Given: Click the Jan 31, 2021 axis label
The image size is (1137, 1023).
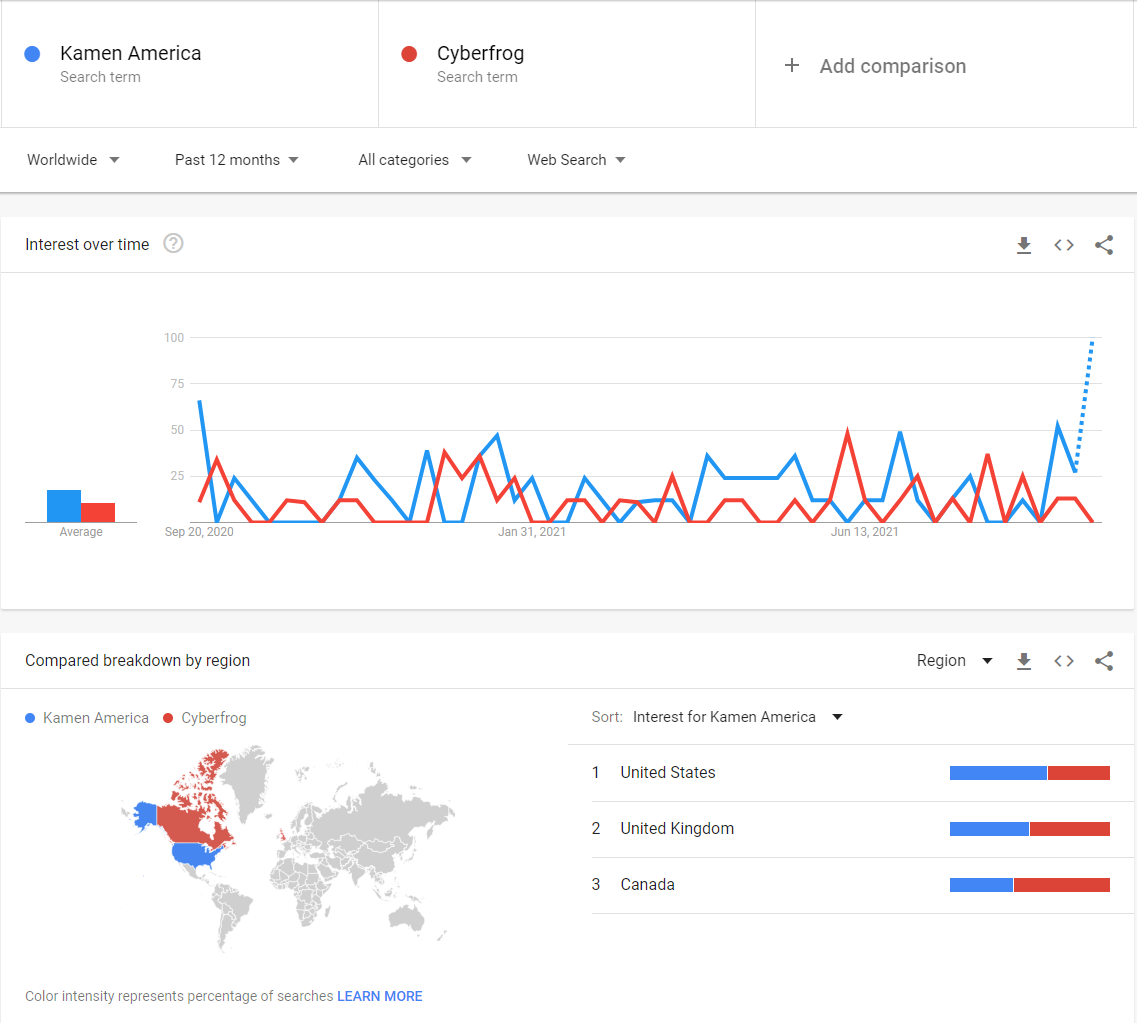Looking at the screenshot, I should pos(532,531).
